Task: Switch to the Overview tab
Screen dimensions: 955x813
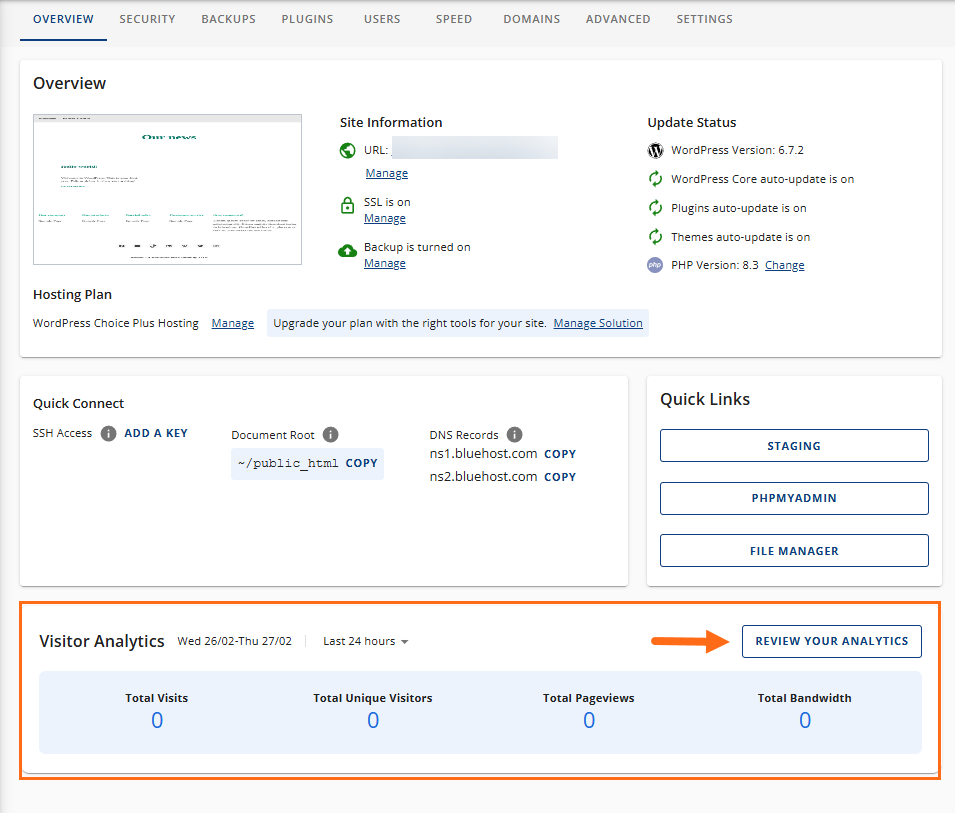Action: coord(63,19)
